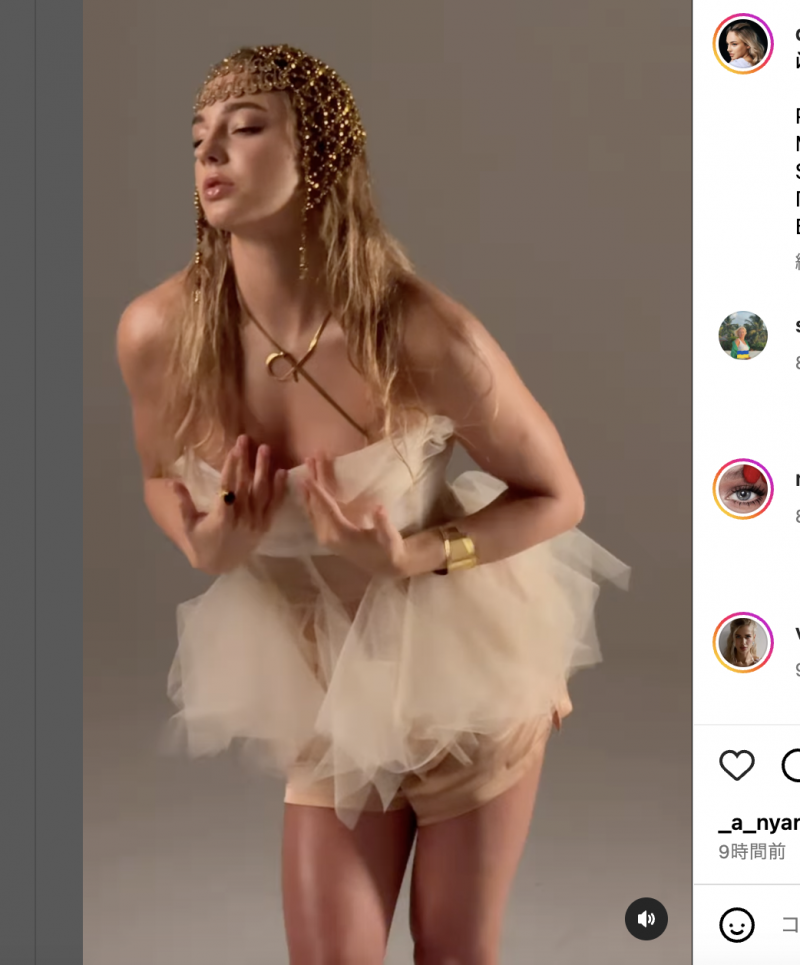Screen dimensions: 800x965
Task: Click timestamp under the palm-tree avatar comment
Action: coord(797,362)
